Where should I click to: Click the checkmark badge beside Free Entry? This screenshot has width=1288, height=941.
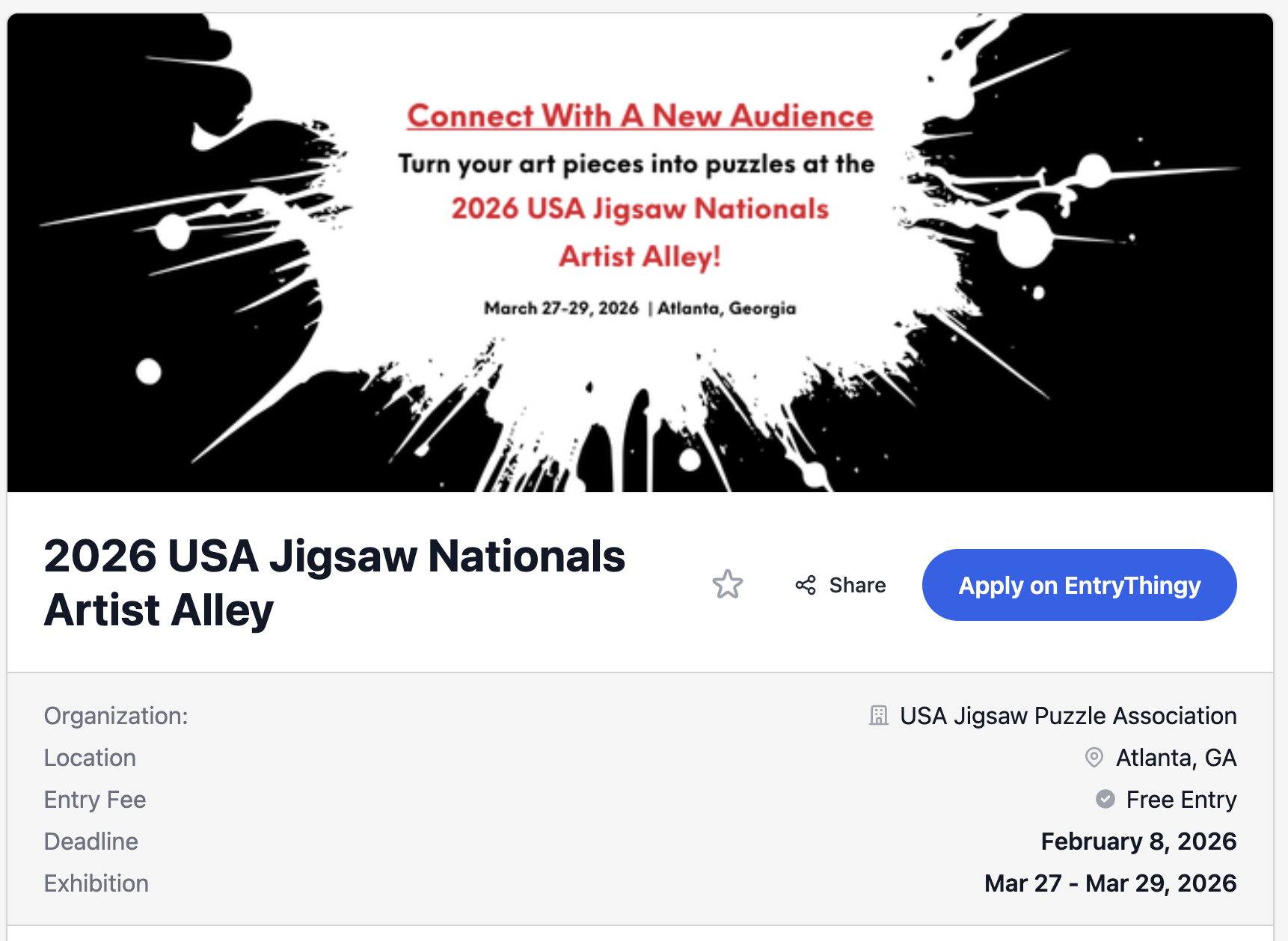[1105, 800]
